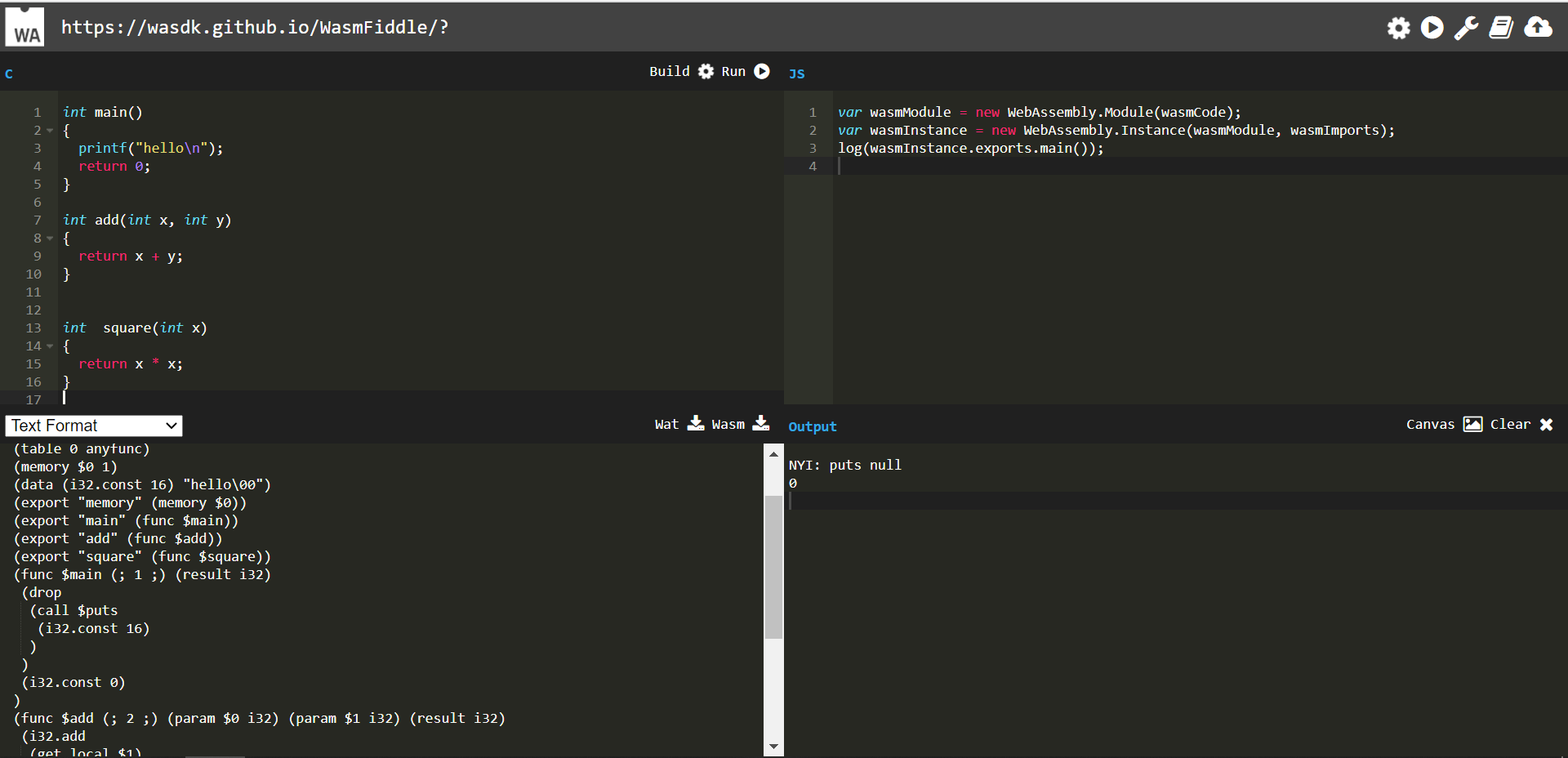Click empty line 4 in JS editor
The width and height of the screenshot is (1568, 758).
[x=1200, y=166]
